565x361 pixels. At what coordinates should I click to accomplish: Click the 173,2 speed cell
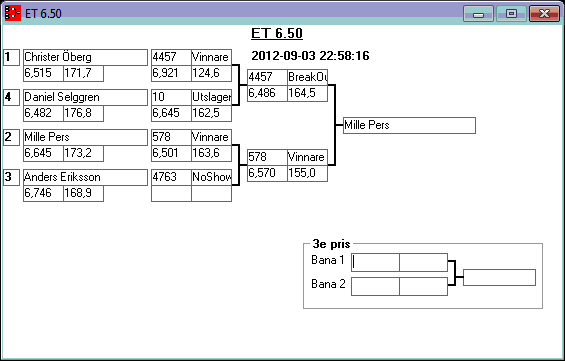point(84,153)
